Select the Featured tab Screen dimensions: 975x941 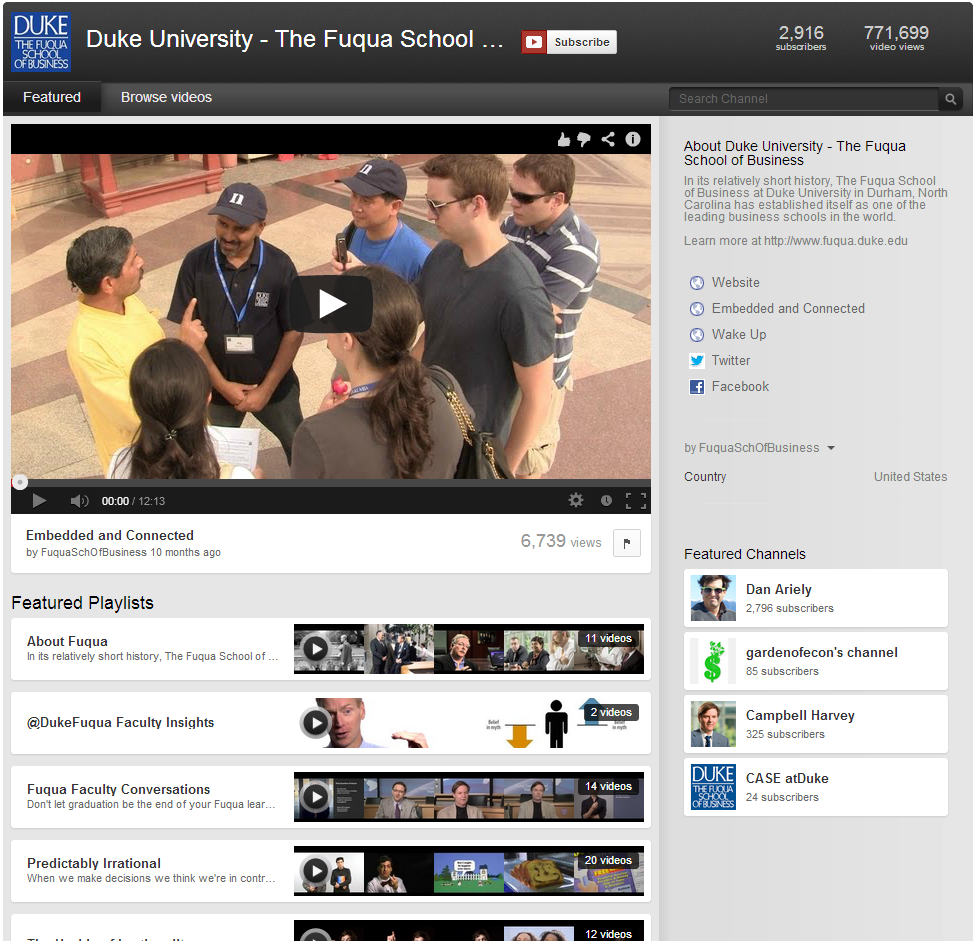52,97
